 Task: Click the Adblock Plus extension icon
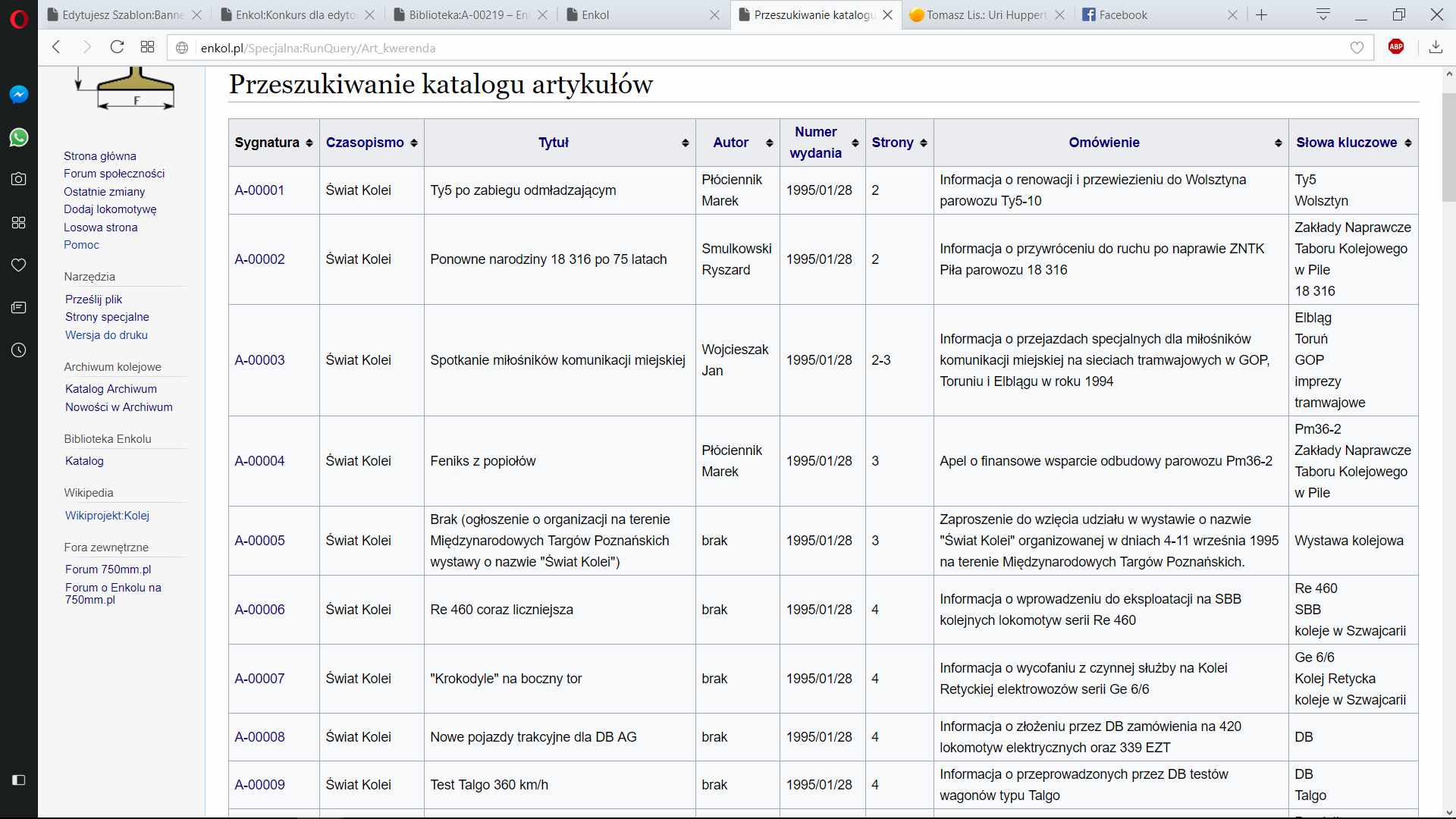pyautogui.click(x=1395, y=47)
